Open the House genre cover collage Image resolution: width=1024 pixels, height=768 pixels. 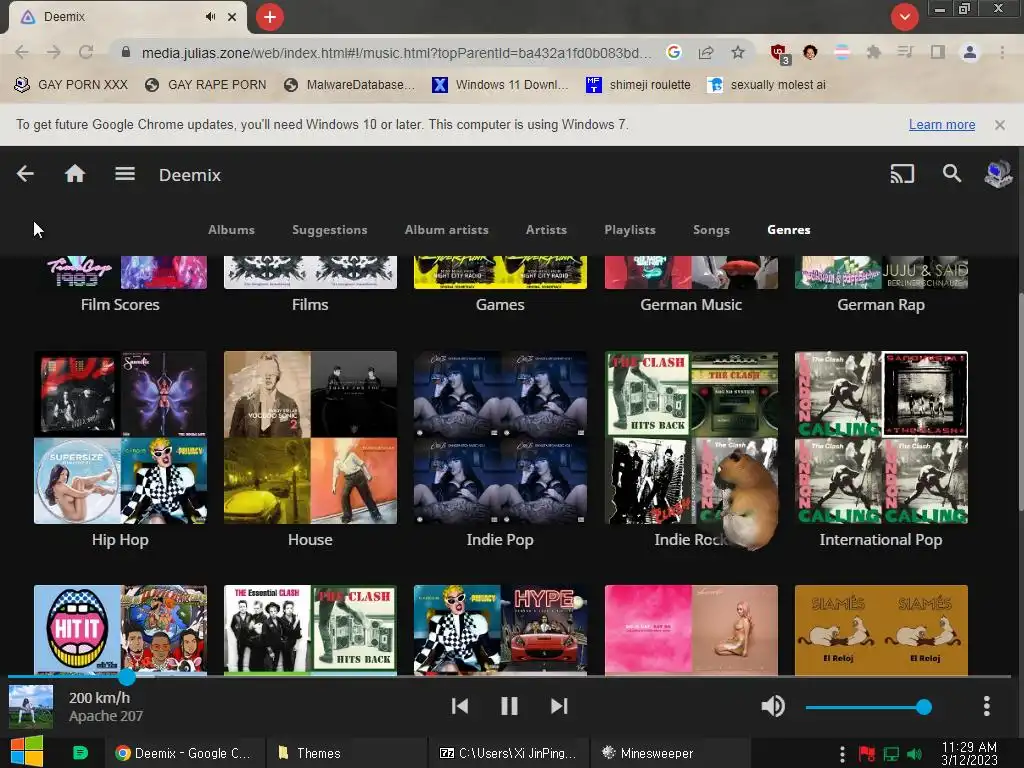coord(310,438)
